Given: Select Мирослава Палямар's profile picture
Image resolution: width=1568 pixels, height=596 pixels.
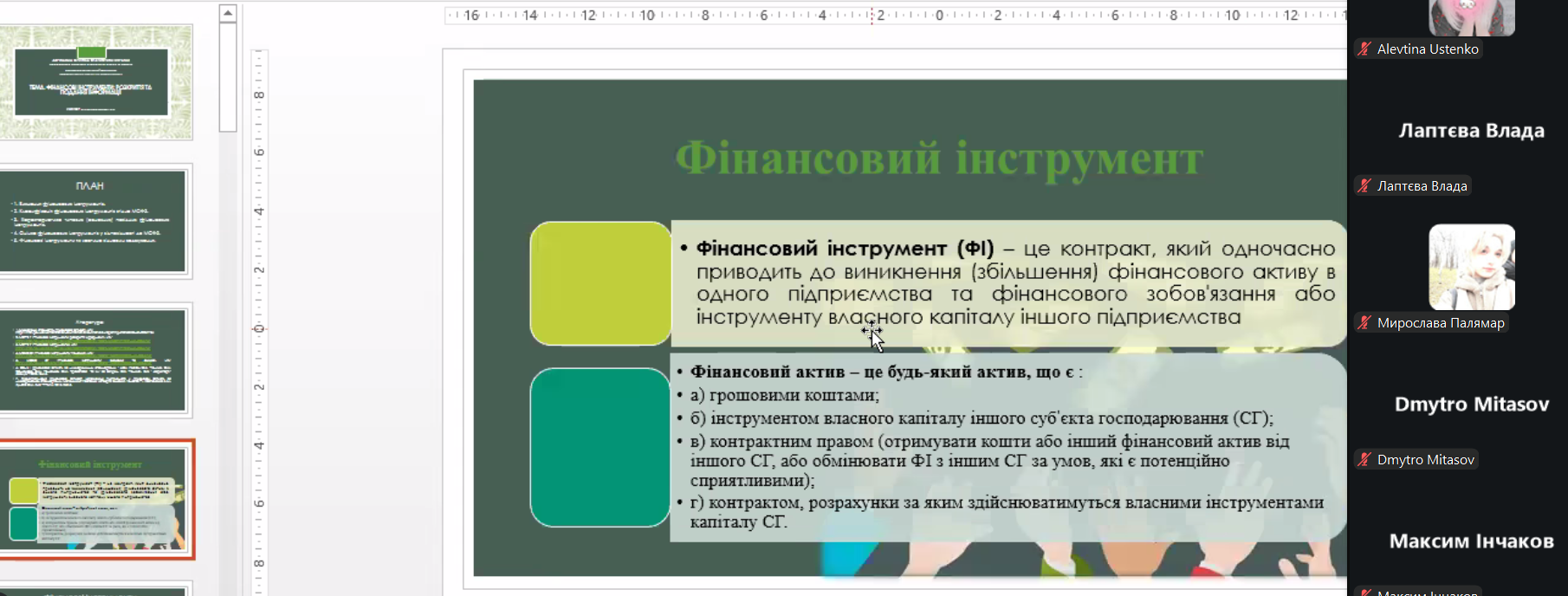Looking at the screenshot, I should tap(1471, 267).
